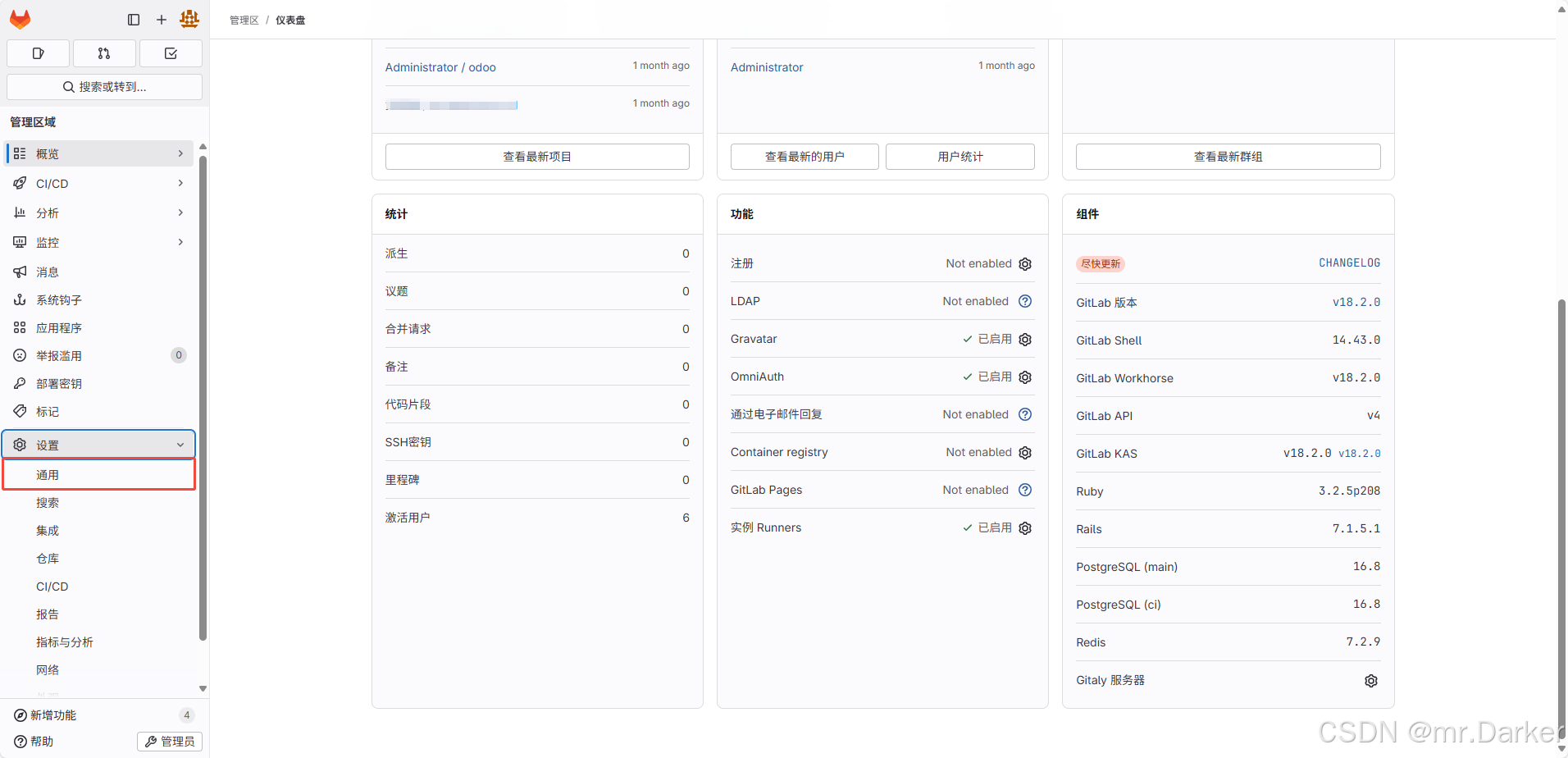Collapse the 设置 sidebar section

[99, 445]
